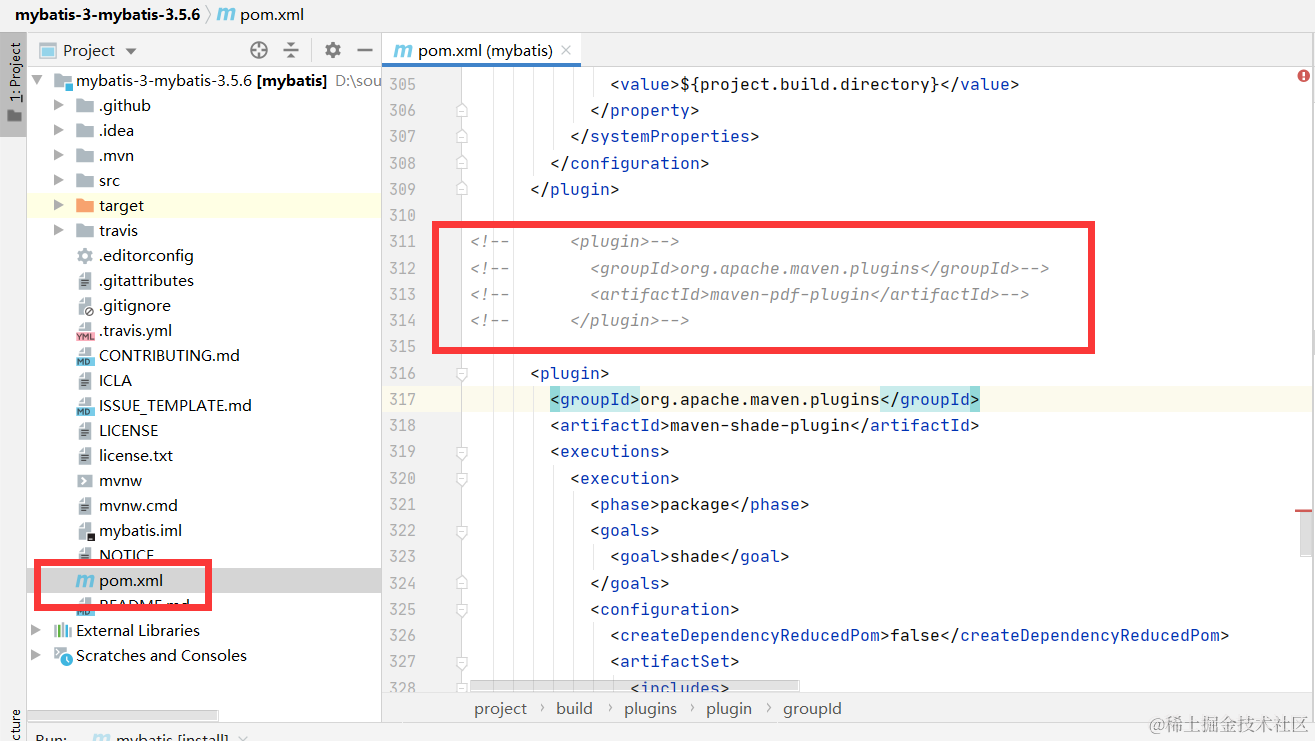Click the plugins breadcrumb item
Screen dimensions: 1315x741
coord(650,708)
